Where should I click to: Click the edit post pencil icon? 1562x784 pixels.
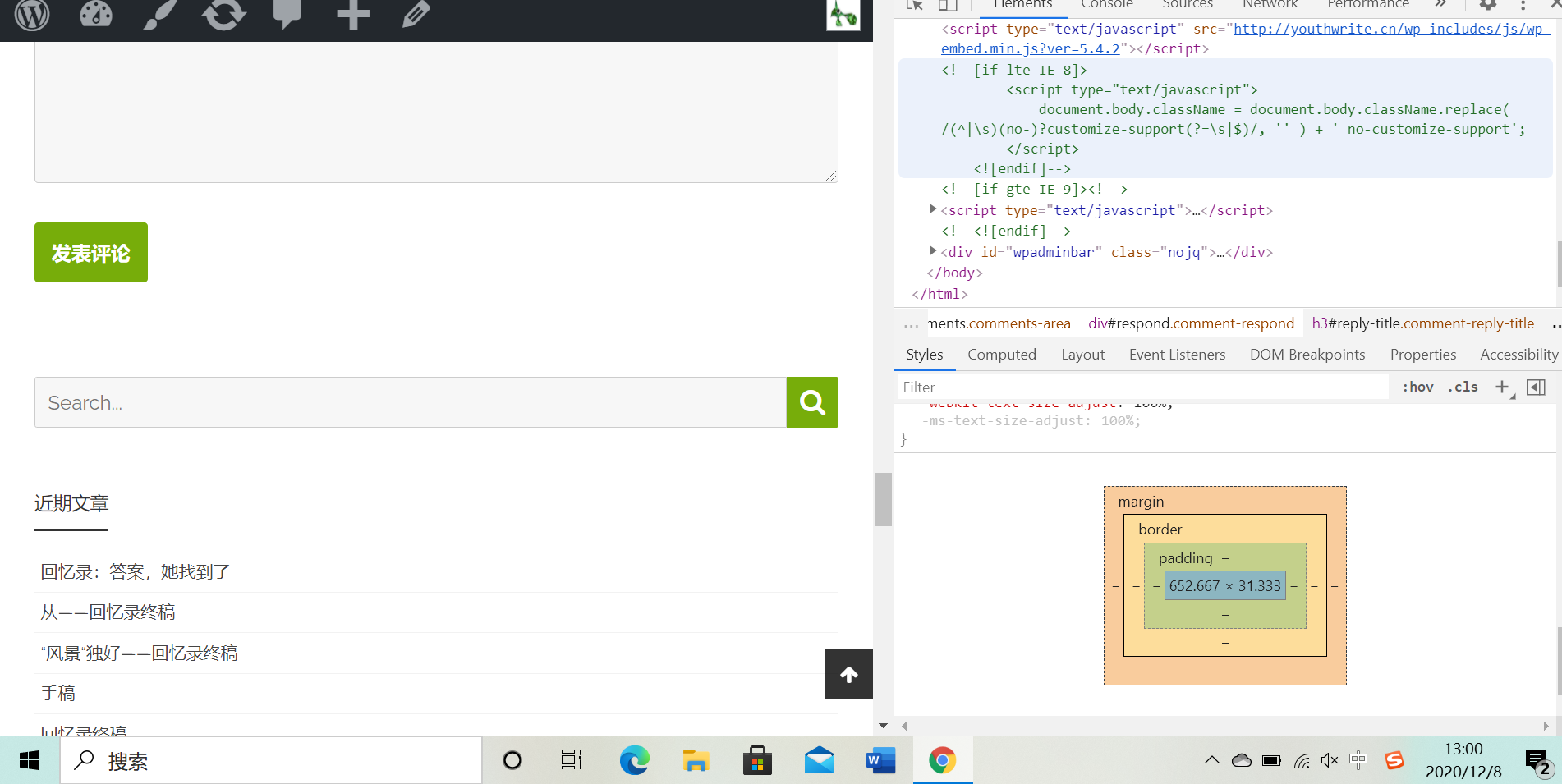pos(416,14)
